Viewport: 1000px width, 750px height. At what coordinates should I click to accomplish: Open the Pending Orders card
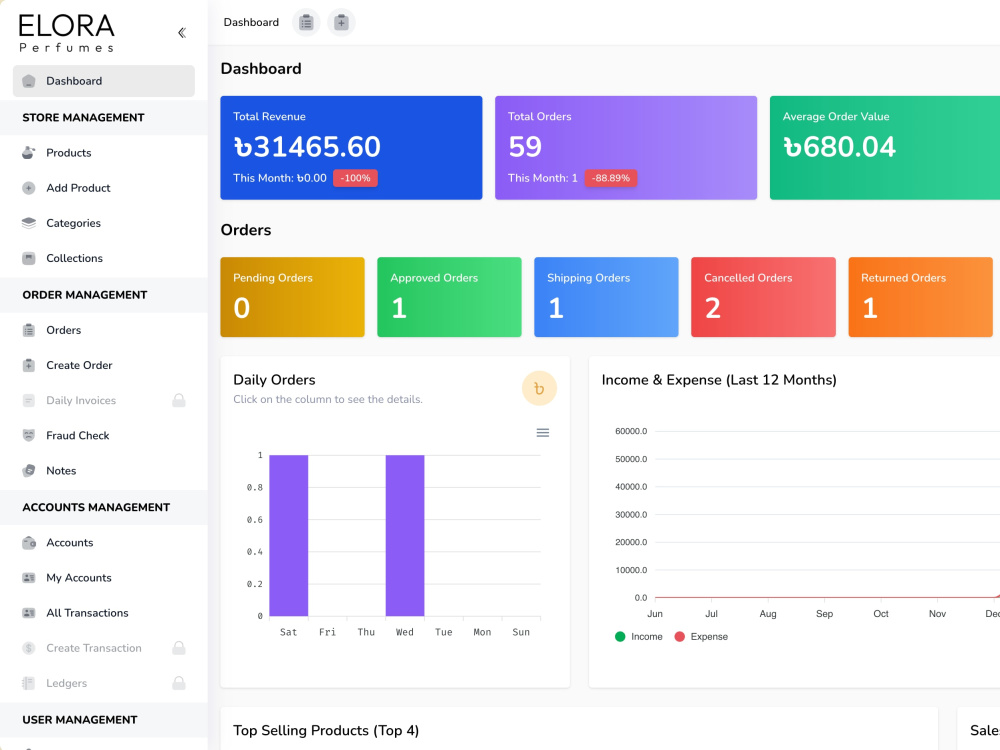click(x=293, y=297)
